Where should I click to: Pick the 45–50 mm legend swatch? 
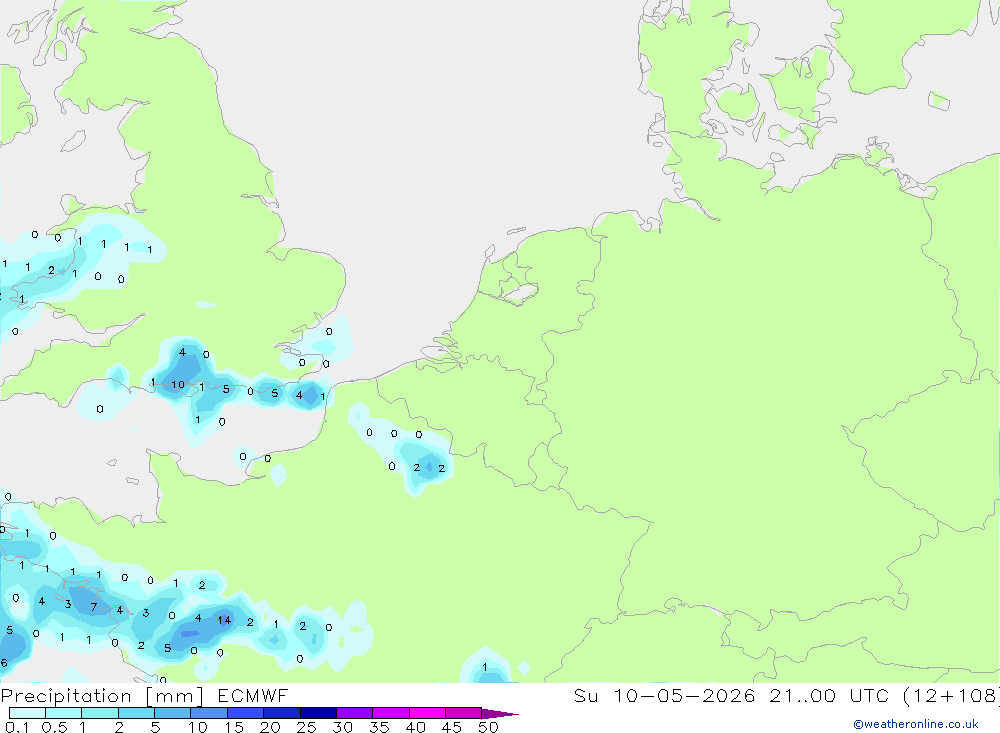pyautogui.click(x=464, y=713)
